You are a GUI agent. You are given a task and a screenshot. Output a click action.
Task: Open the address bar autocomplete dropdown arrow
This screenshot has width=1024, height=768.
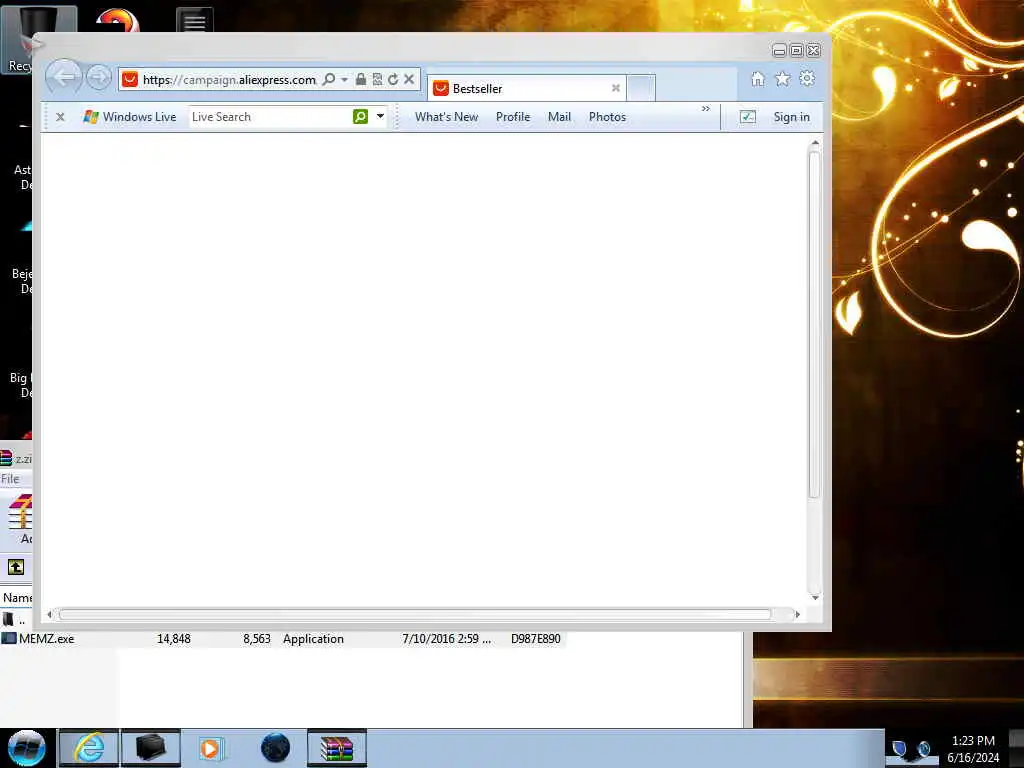pos(345,79)
